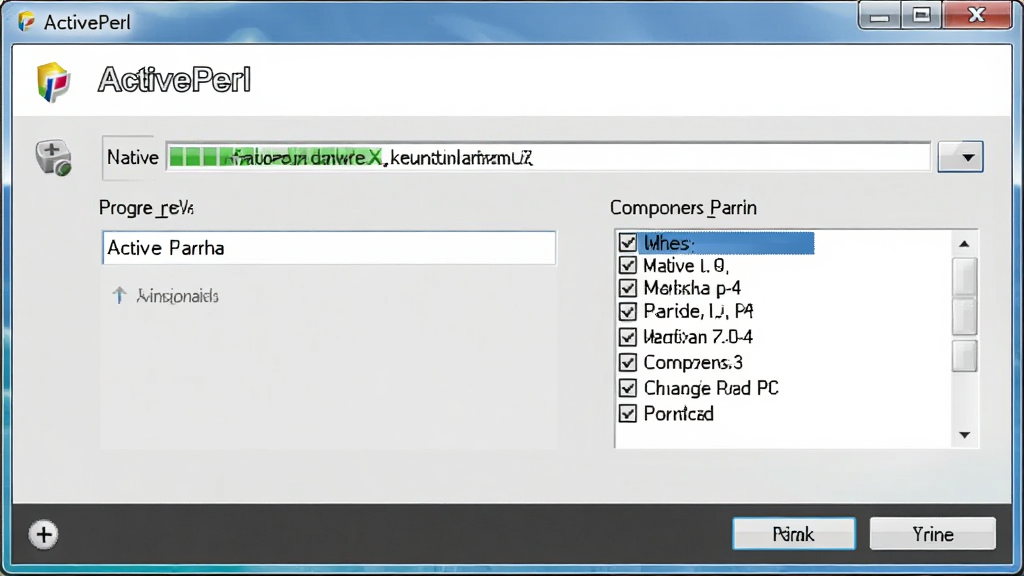Toggle the Chiange Rad PC checkbox
1024x576 pixels.
click(628, 388)
